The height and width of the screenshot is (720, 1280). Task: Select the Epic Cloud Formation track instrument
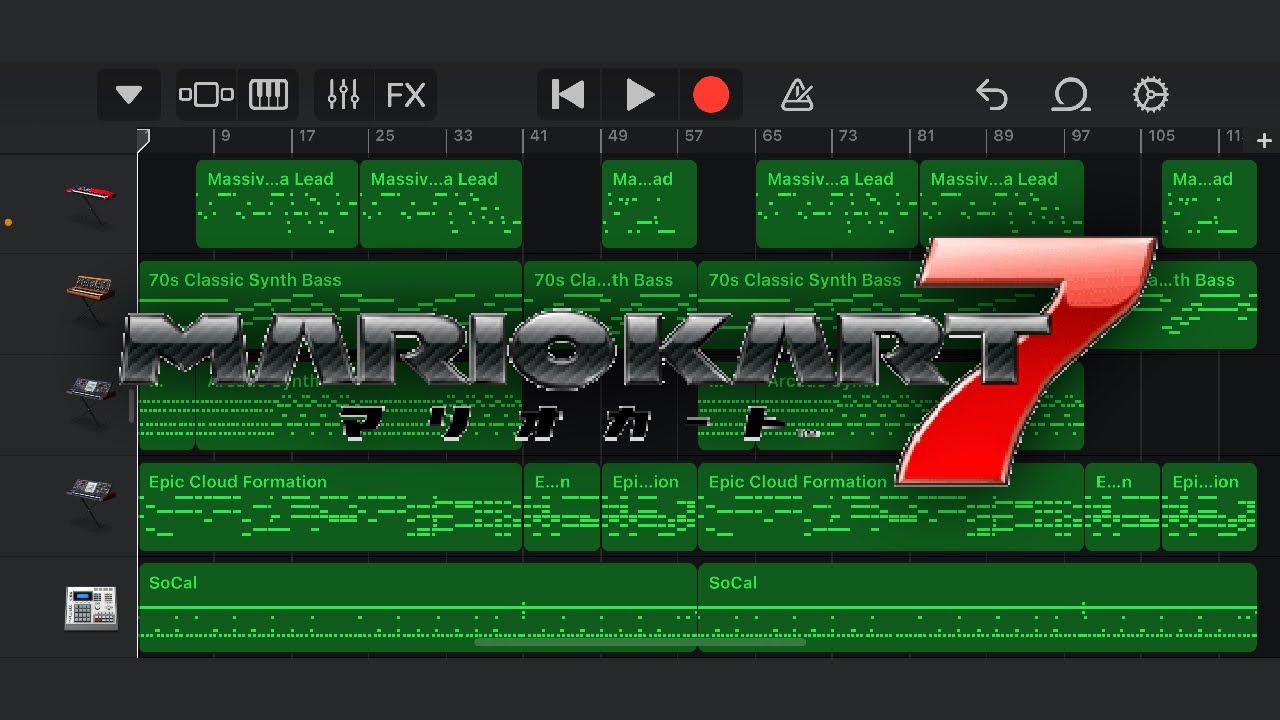90,503
